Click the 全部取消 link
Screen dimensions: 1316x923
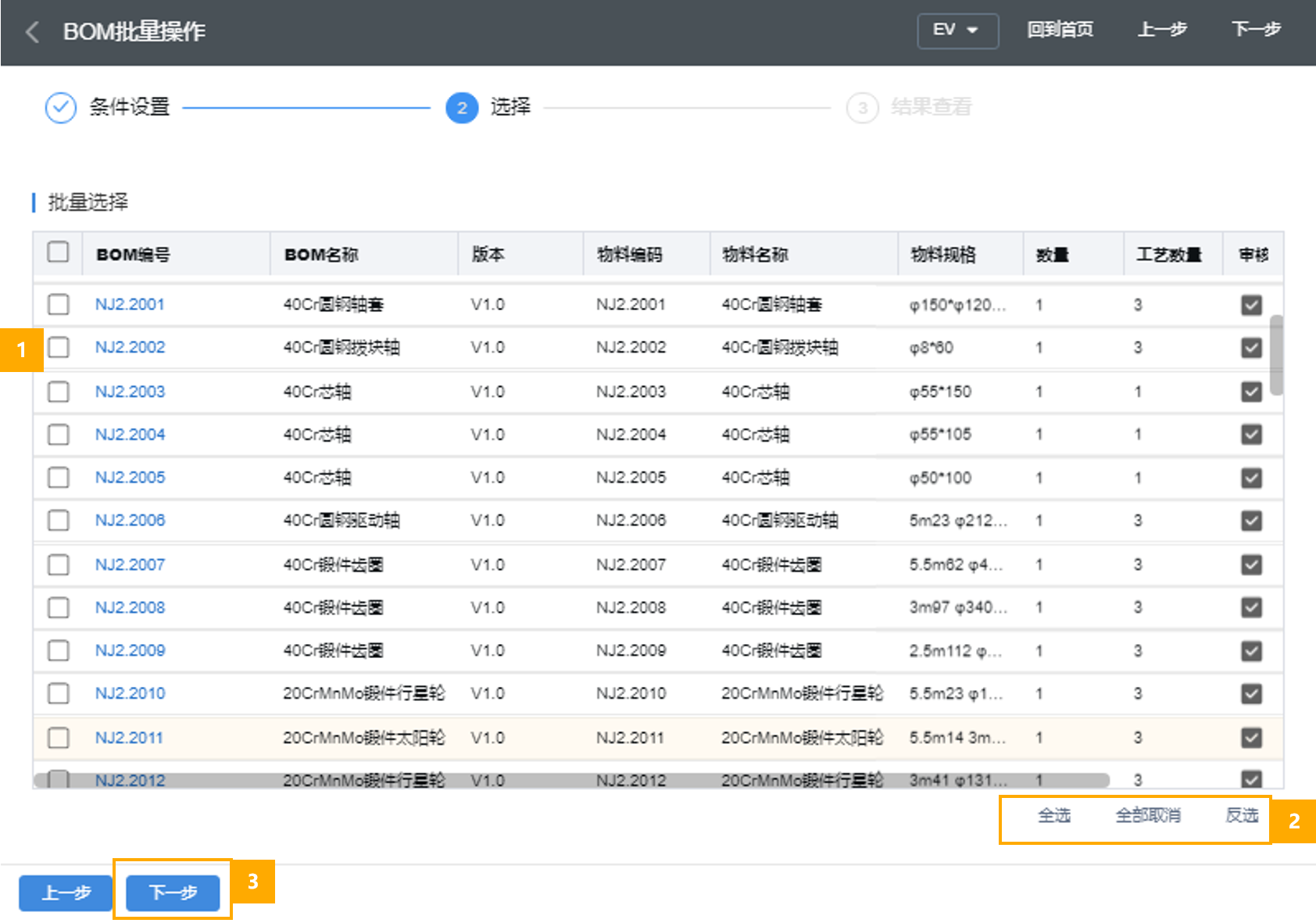click(1147, 816)
